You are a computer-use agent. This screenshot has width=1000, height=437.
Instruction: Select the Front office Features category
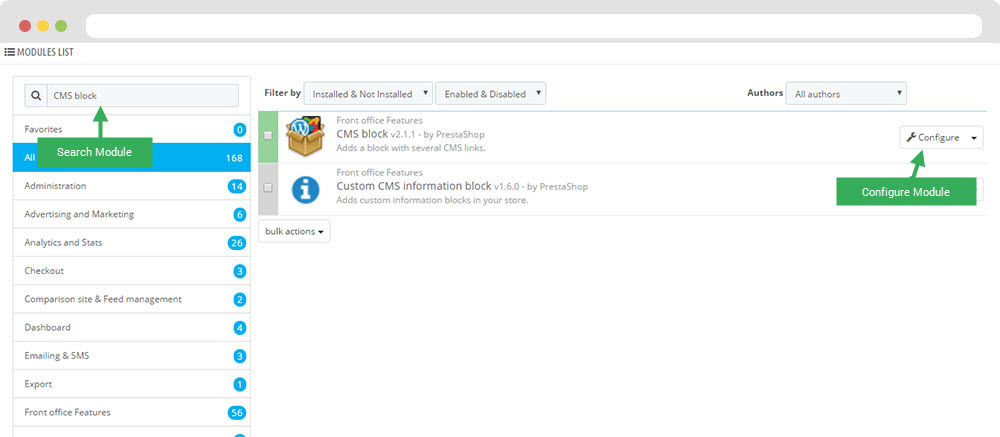coord(67,412)
